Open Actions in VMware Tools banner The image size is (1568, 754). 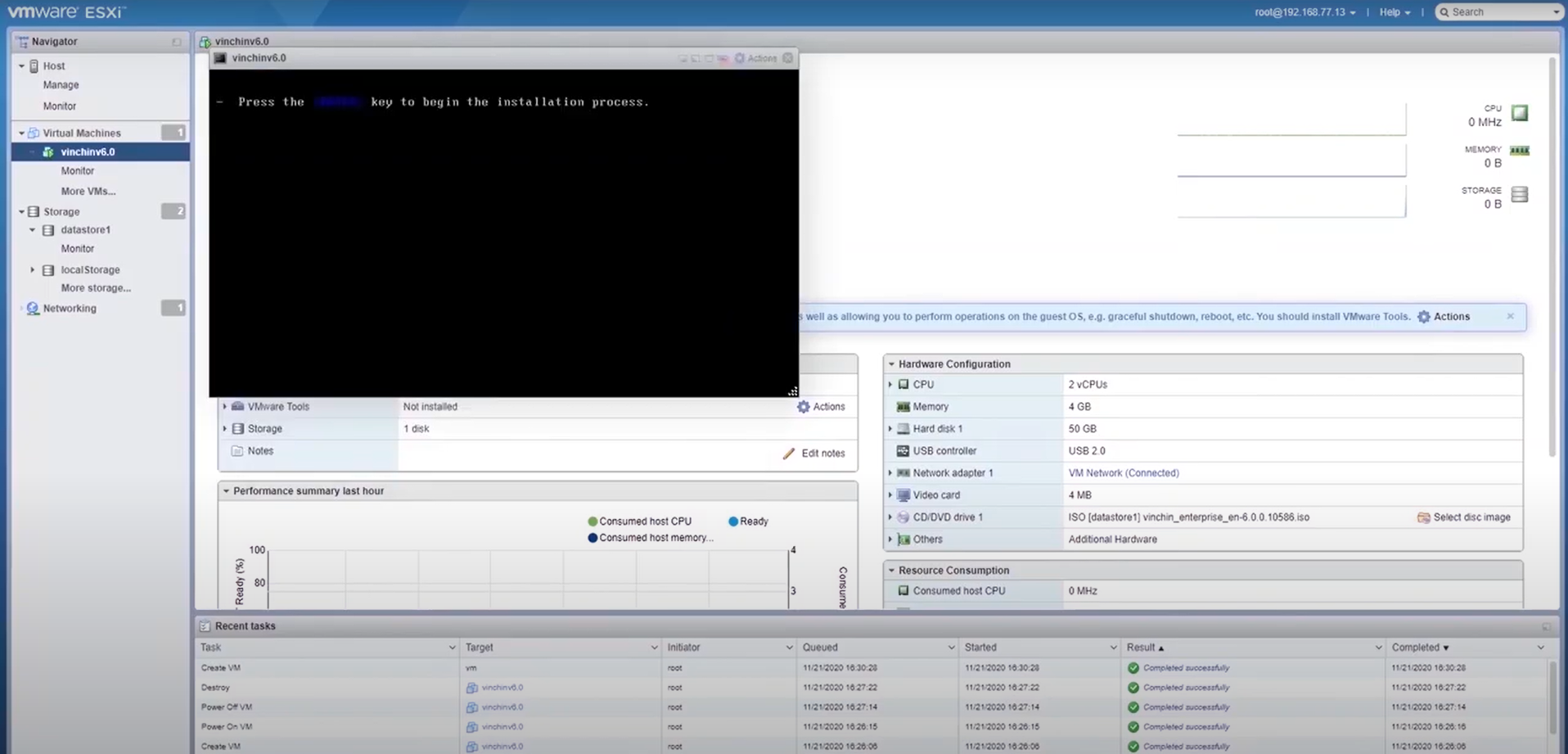1444,317
